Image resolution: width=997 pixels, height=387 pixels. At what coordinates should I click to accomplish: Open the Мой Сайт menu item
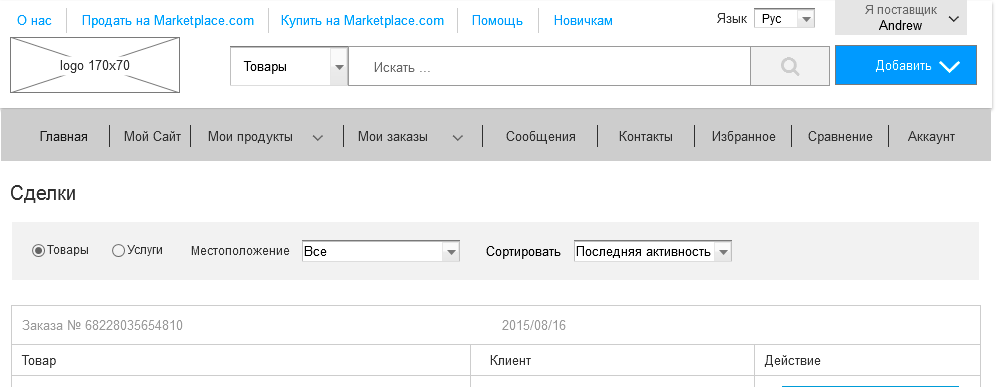tap(153, 137)
